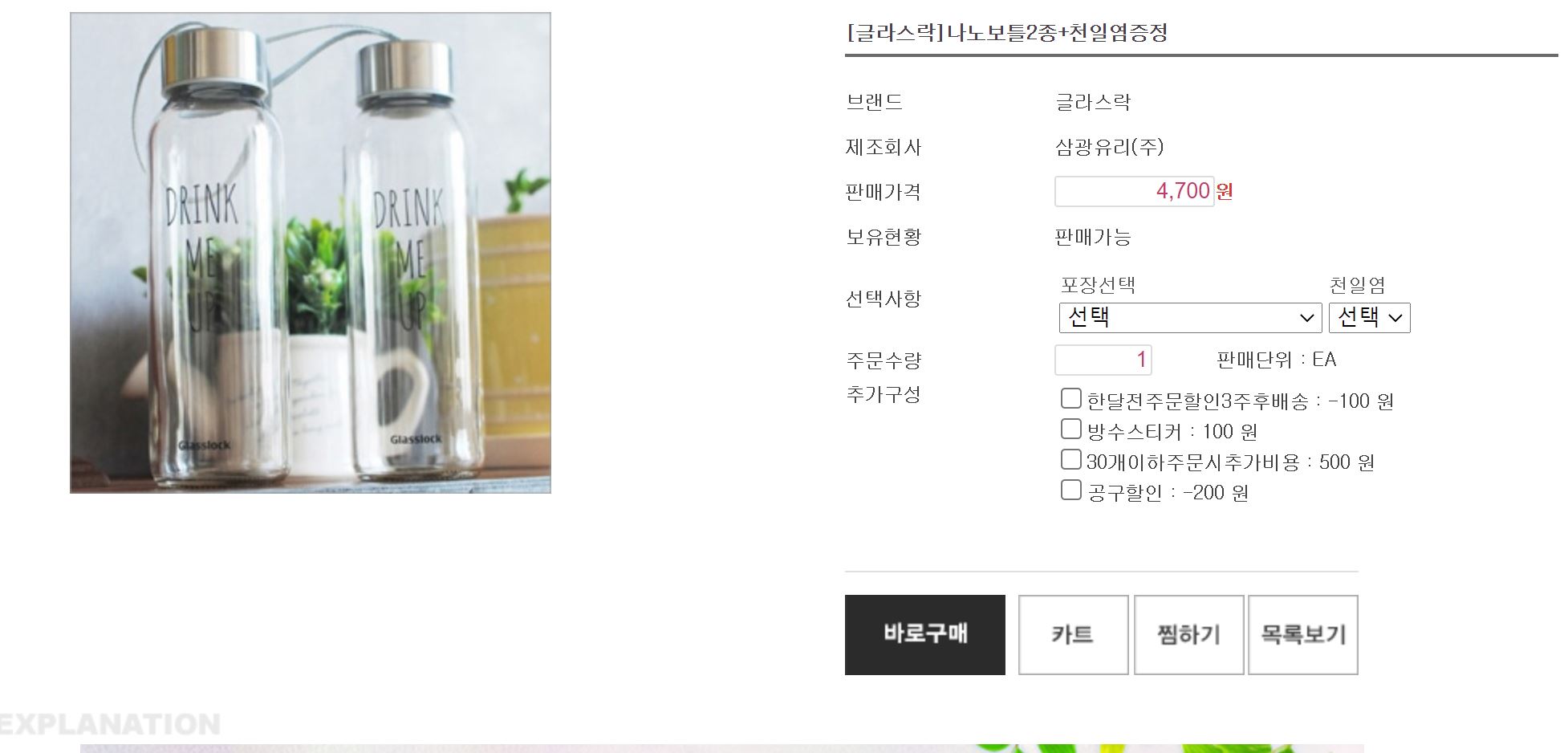Screen dimensions: 1568x753
Task: Open the 천일염 option dropdown
Action: coord(1369,317)
